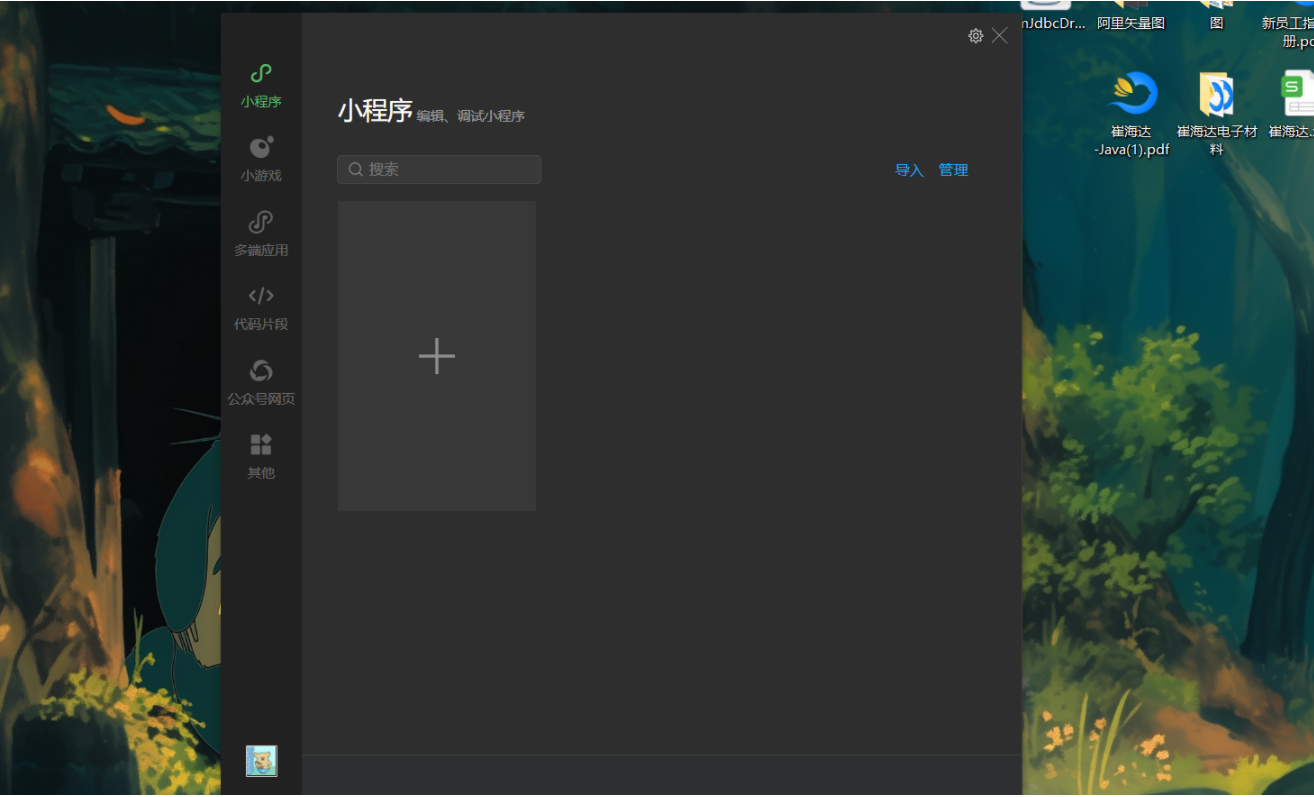Click the magnifier icon in the search box
This screenshot has width=1314, height=797.
355,169
